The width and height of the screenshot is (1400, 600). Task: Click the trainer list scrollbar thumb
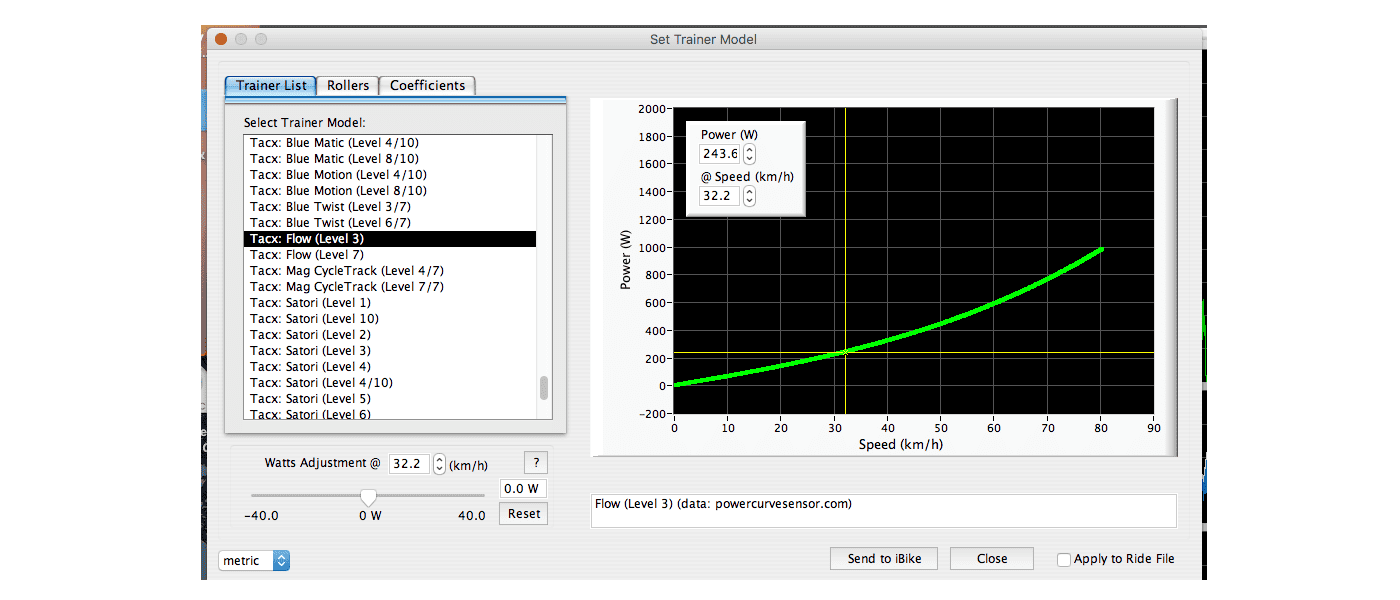(x=544, y=388)
